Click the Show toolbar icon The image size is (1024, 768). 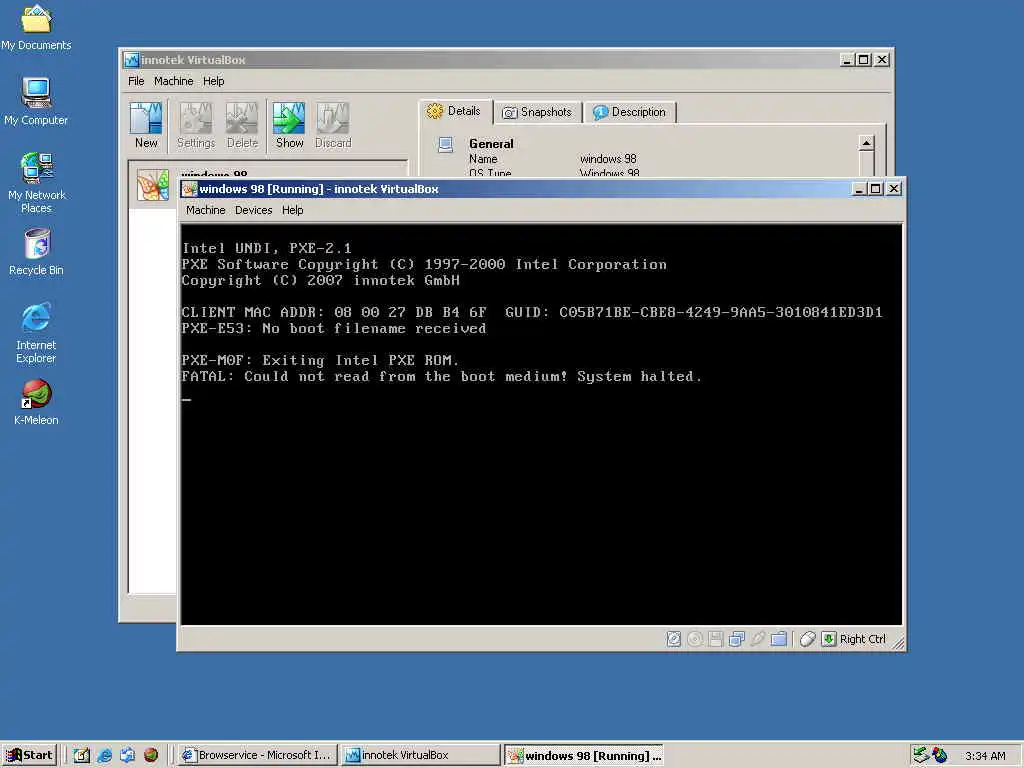pos(289,125)
